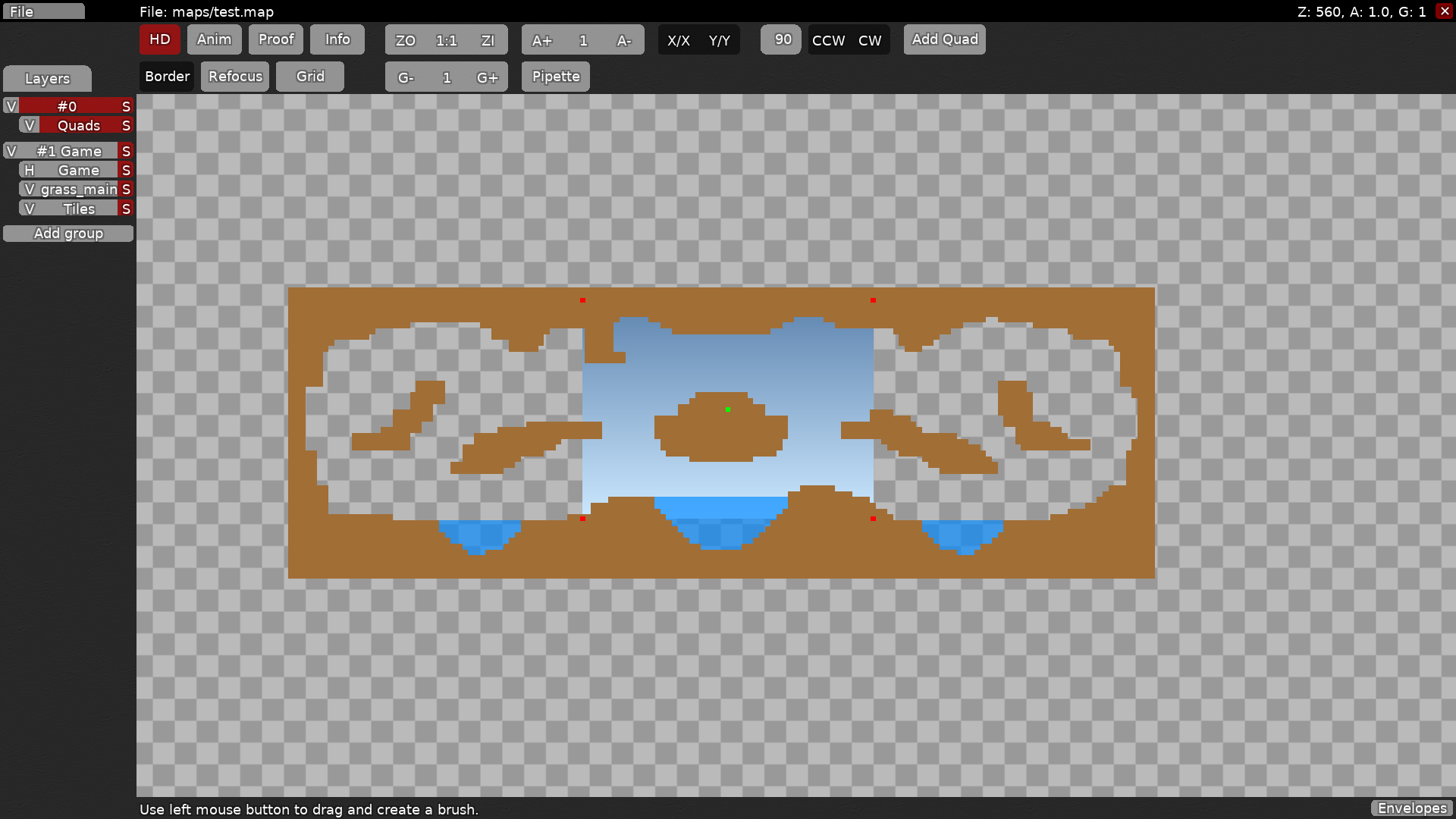Show the hidden Game layer
The width and height of the screenshot is (1456, 819).
click(x=29, y=171)
